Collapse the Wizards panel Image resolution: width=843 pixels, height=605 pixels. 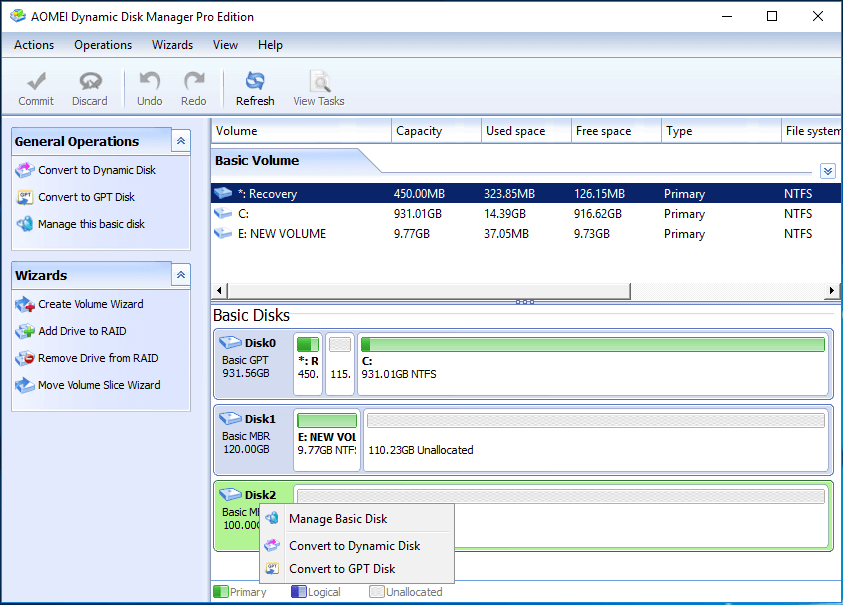click(x=180, y=275)
